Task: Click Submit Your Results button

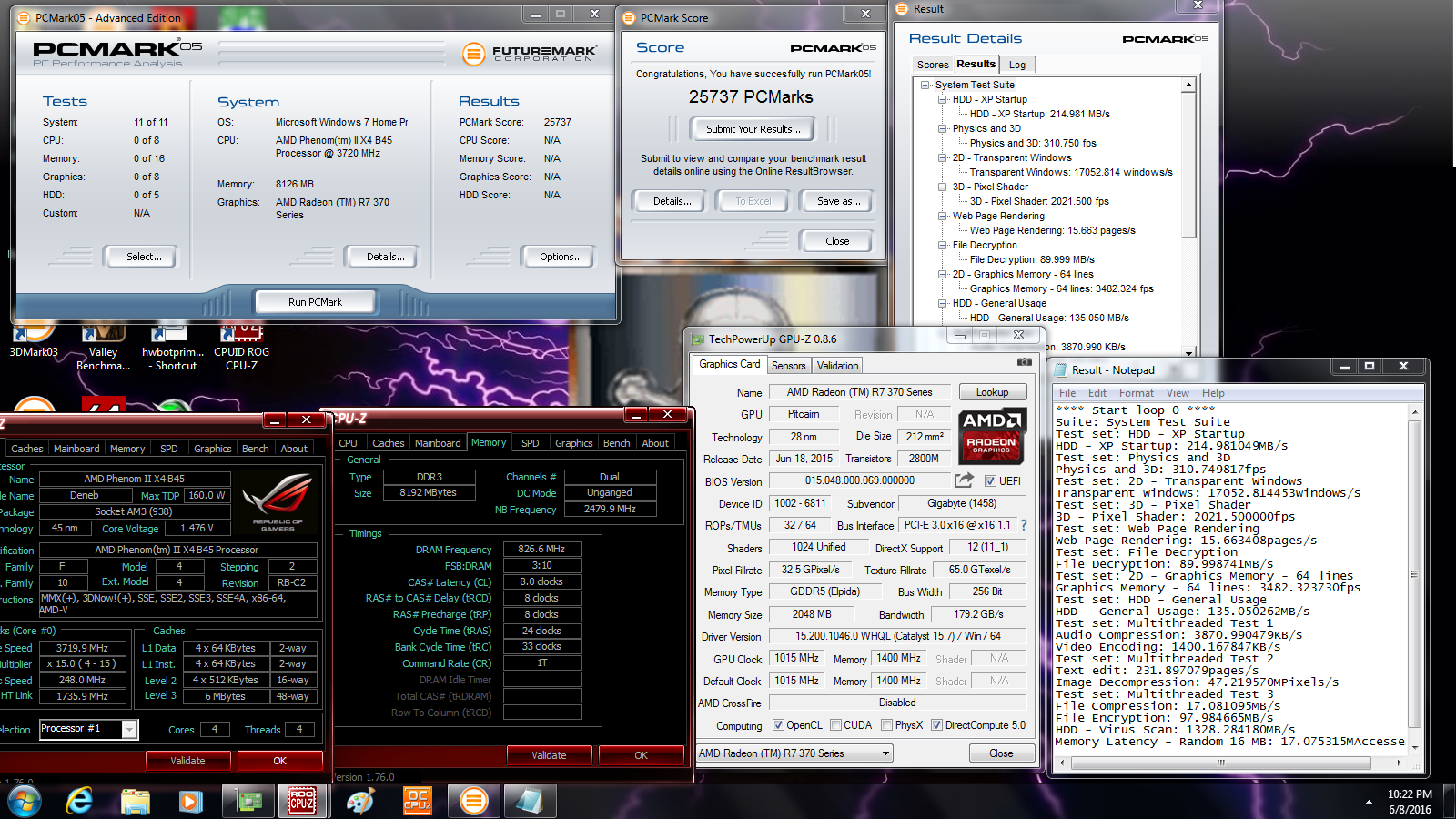Action: (x=753, y=129)
